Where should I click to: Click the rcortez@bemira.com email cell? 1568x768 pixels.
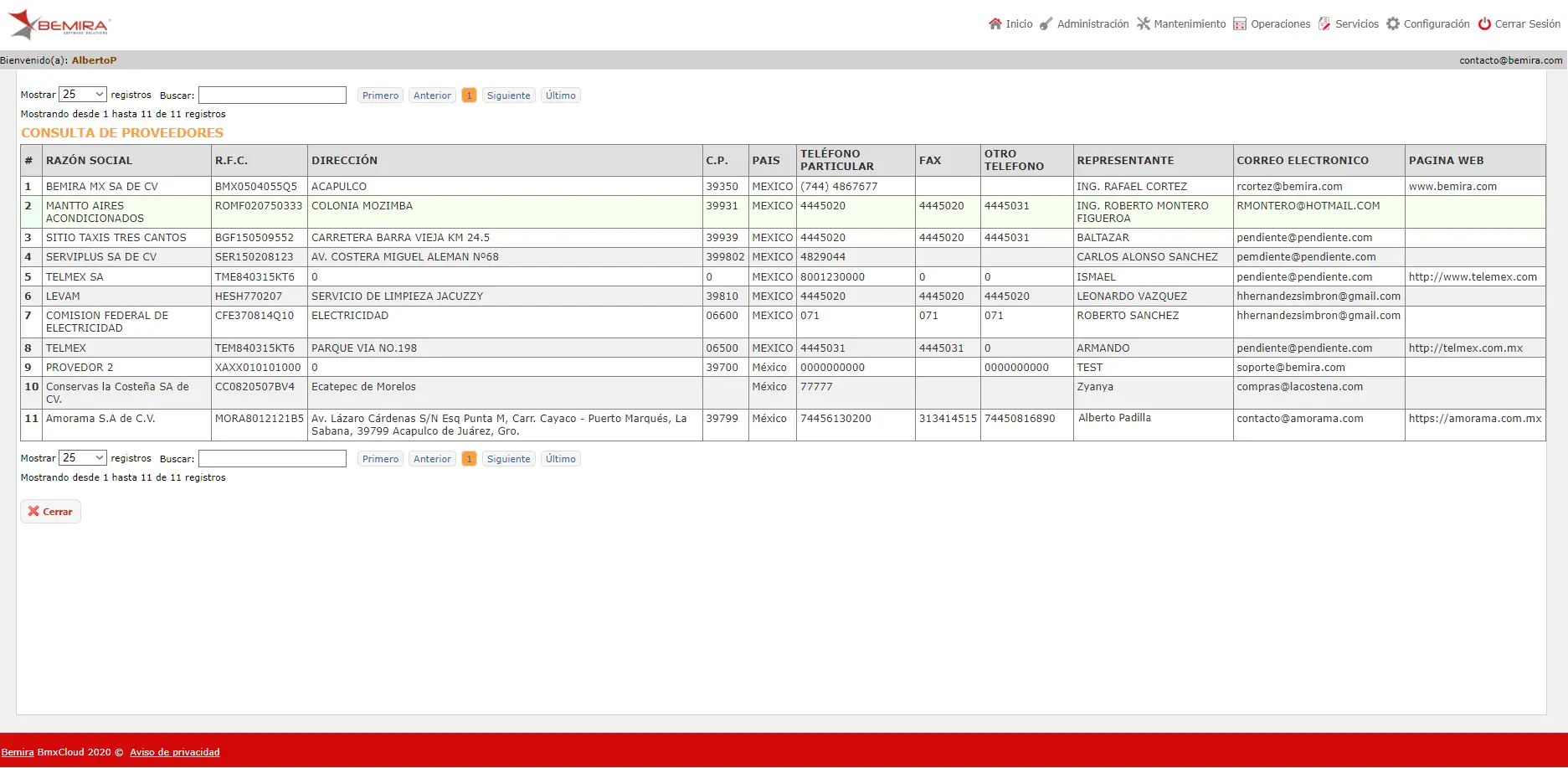(1319, 187)
